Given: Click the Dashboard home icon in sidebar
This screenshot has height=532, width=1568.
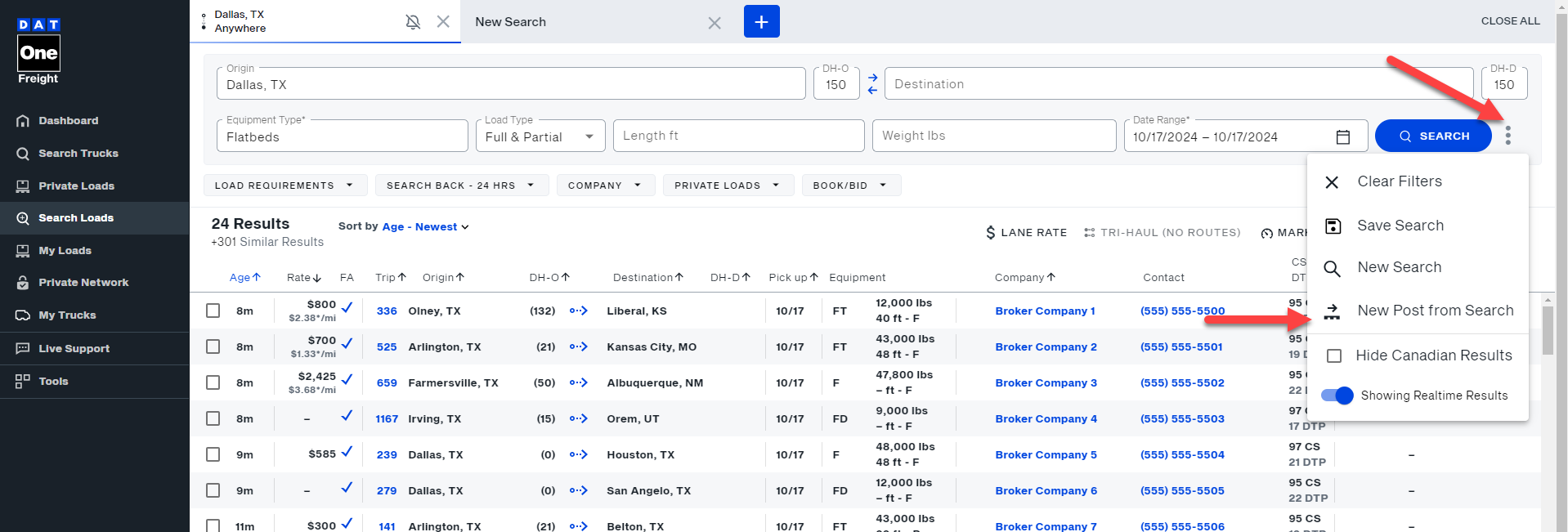Looking at the screenshot, I should [23, 121].
